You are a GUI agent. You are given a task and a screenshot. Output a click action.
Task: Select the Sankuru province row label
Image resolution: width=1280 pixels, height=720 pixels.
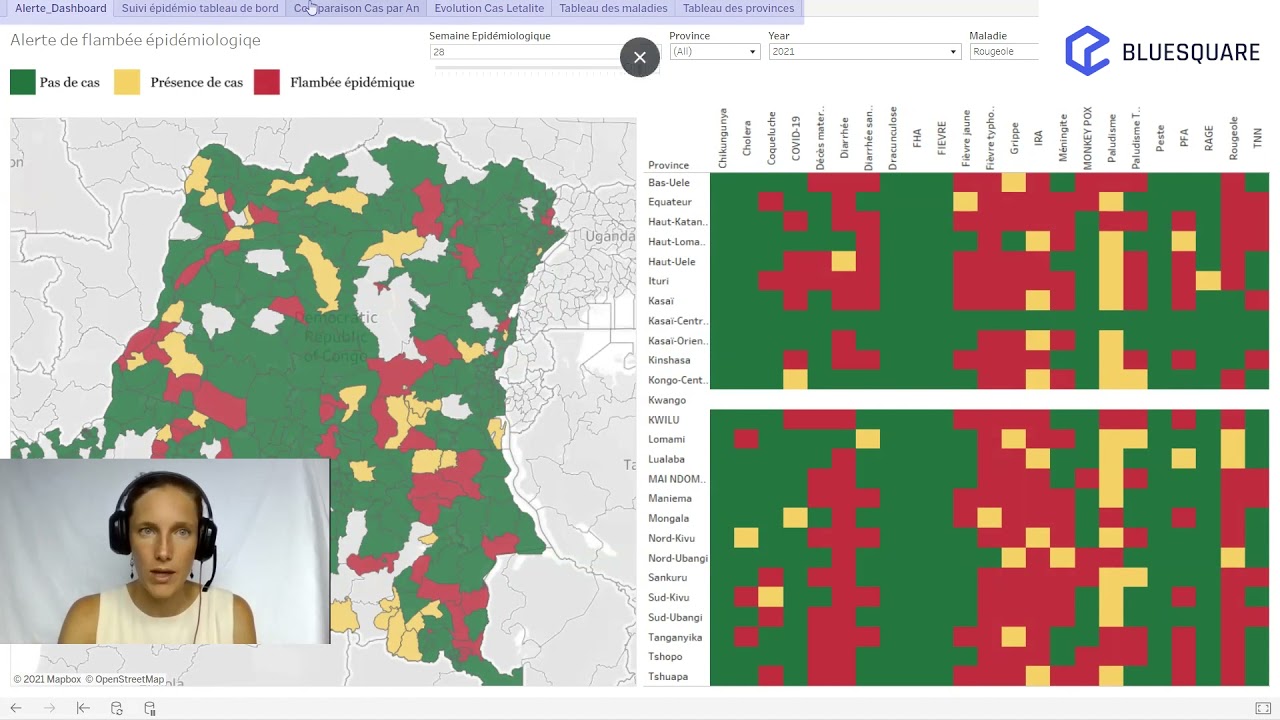click(668, 578)
